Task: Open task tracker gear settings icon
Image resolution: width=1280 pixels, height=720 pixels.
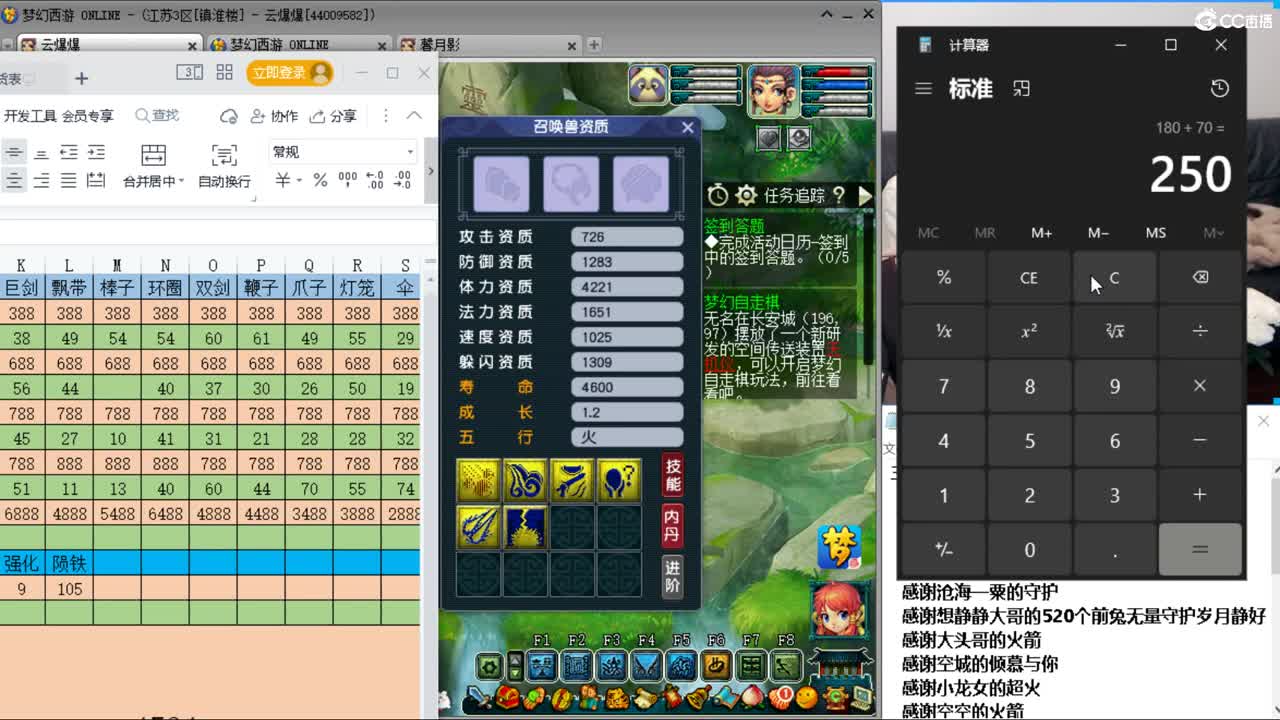Action: [746, 195]
